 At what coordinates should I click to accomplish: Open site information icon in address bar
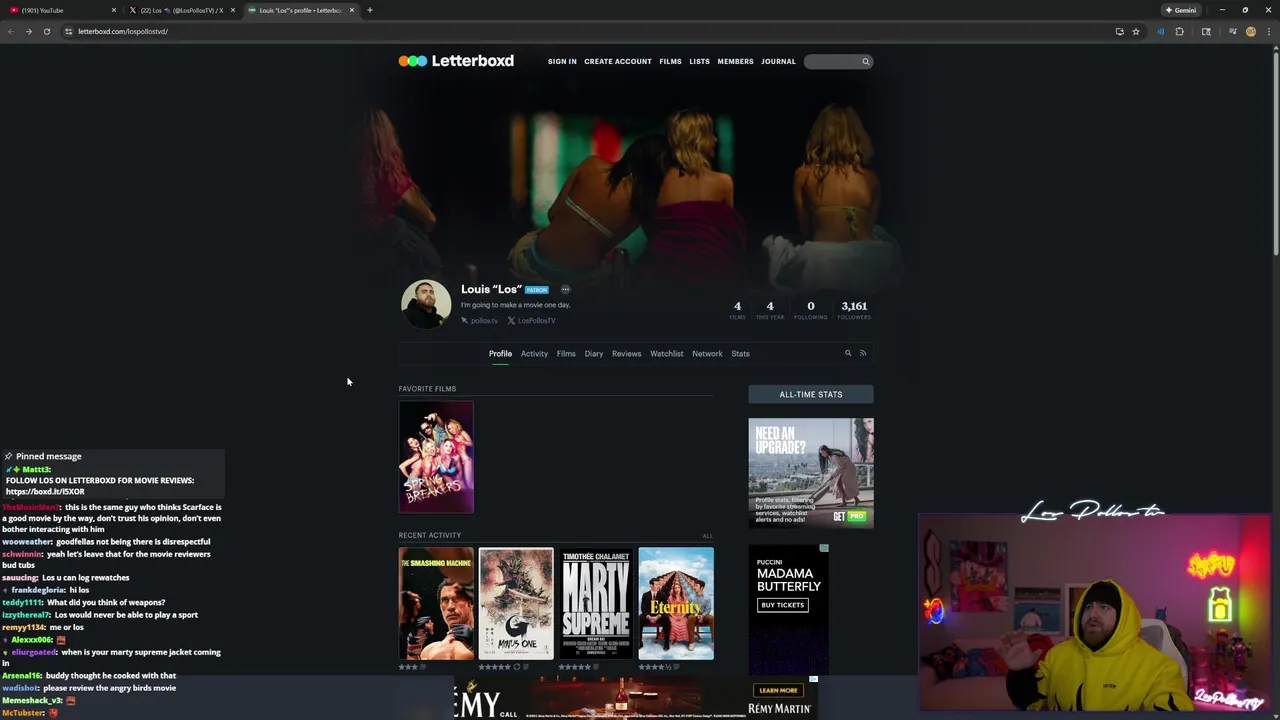tap(68, 31)
